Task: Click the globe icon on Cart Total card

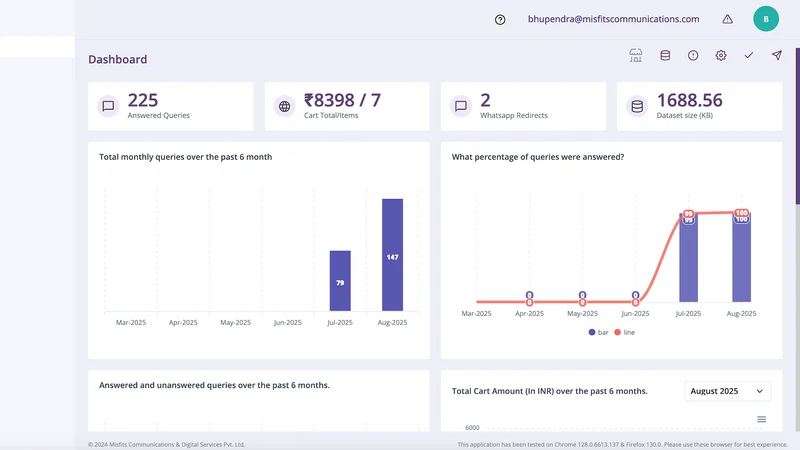Action: (x=285, y=106)
